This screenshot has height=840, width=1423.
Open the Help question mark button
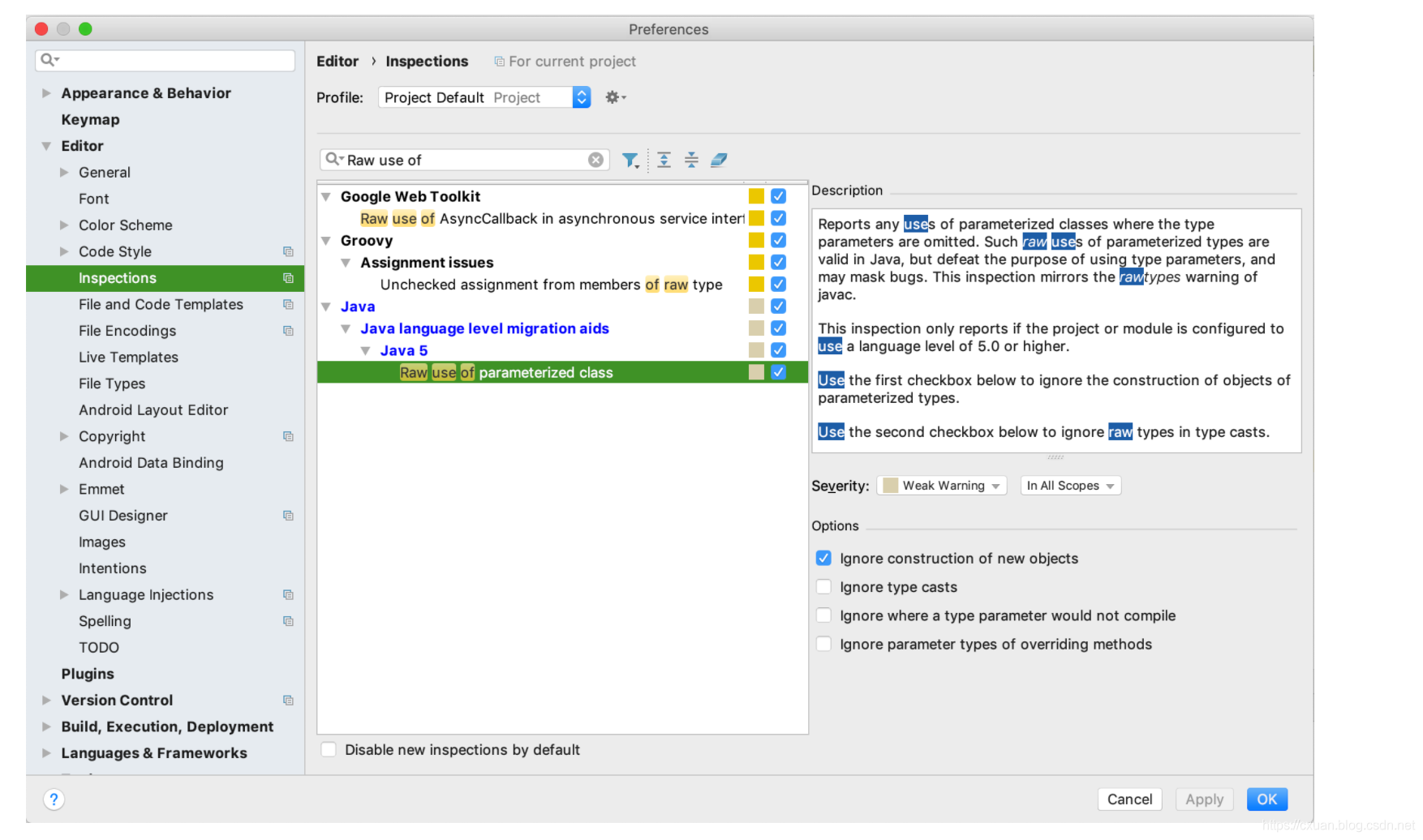[54, 799]
